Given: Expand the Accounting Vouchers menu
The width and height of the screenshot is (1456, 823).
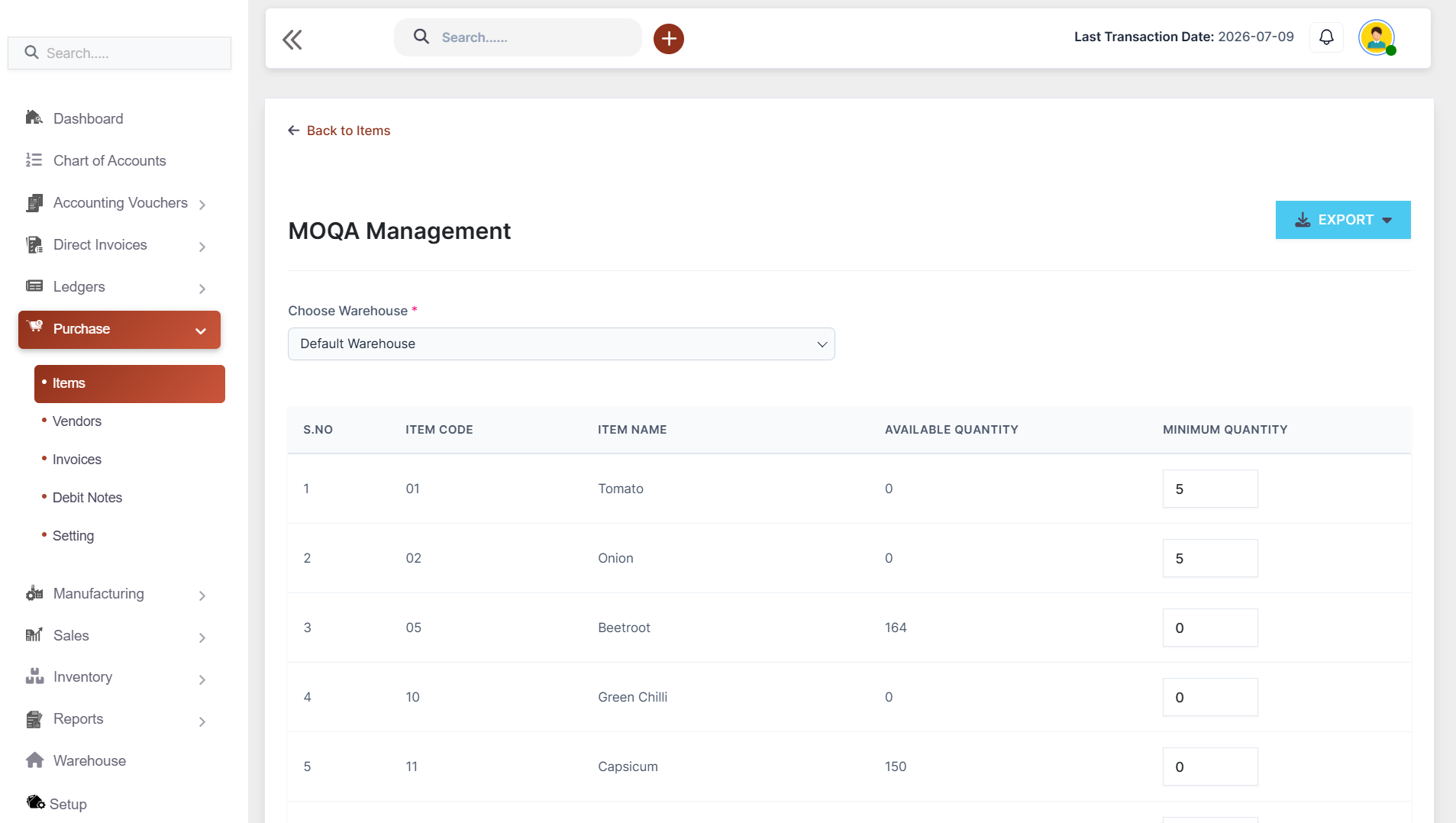Looking at the screenshot, I should pyautogui.click(x=119, y=203).
